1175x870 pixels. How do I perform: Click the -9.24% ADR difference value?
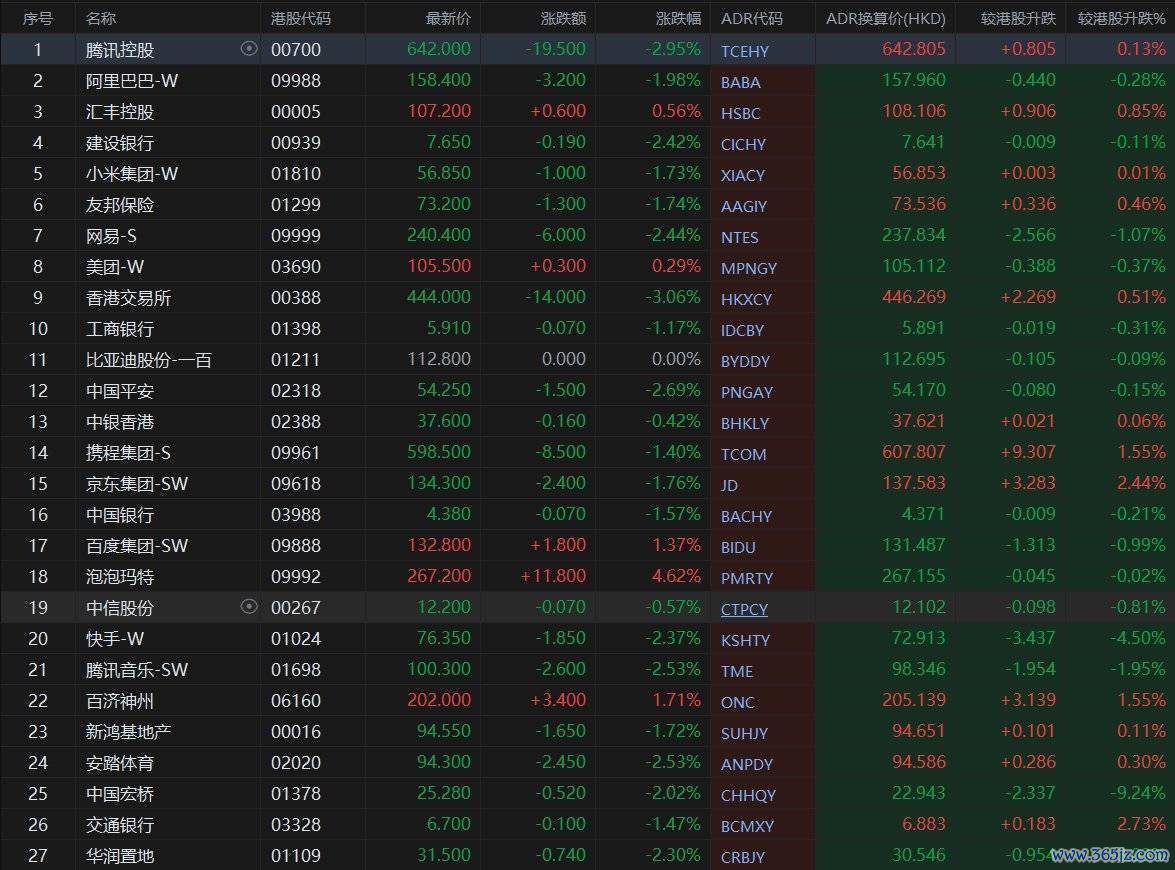tap(1138, 793)
